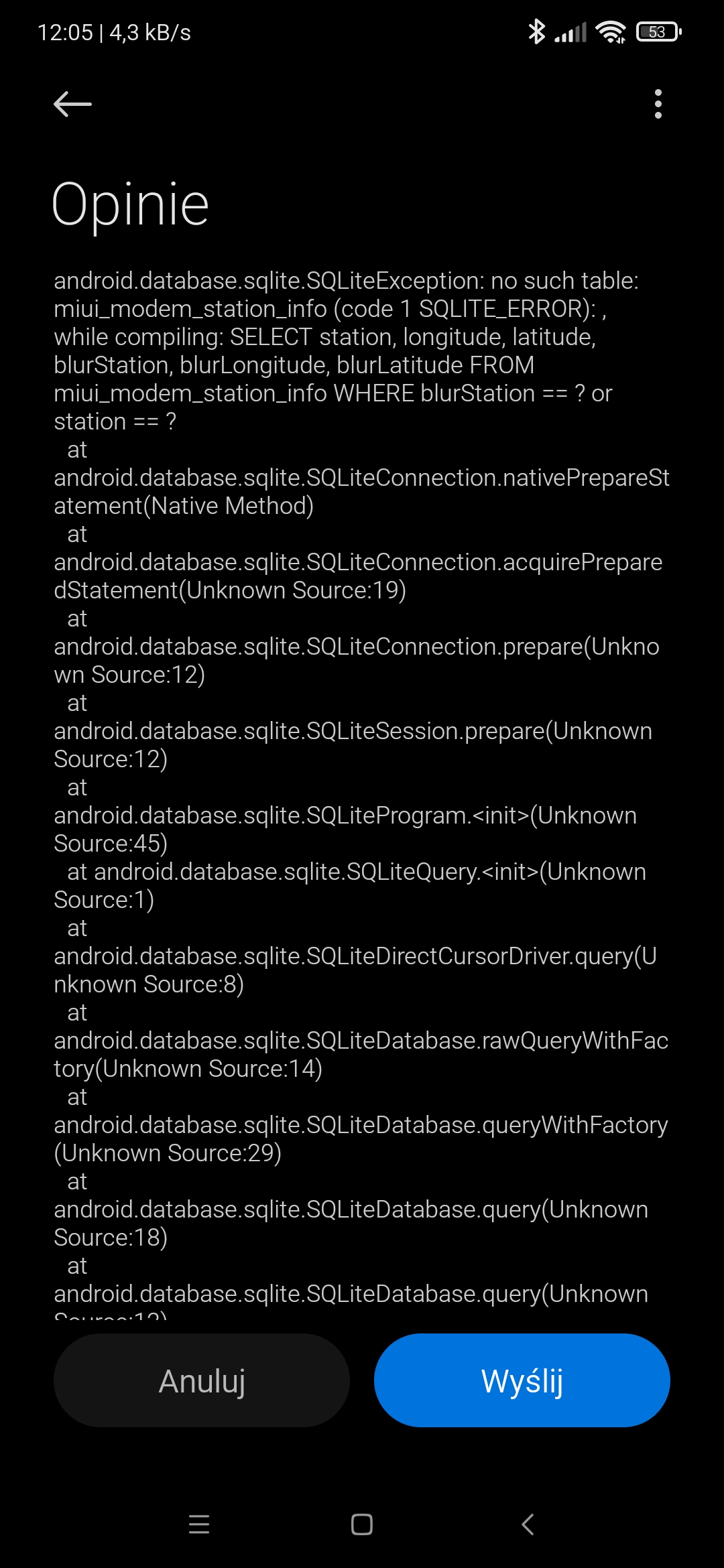Tap the clock and network speed text
Image resolution: width=724 pixels, height=1568 pixels.
tap(114, 32)
